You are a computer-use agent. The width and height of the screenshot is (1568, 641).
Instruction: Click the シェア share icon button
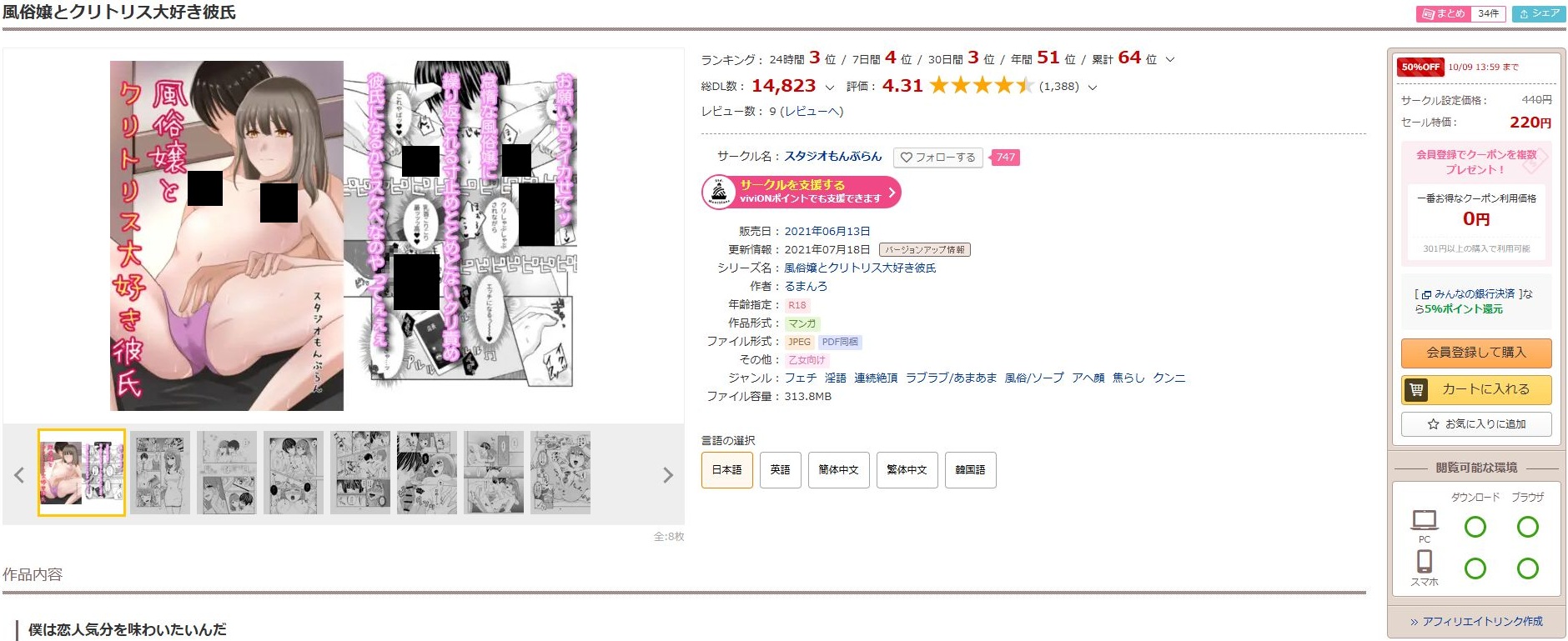pos(1539,13)
